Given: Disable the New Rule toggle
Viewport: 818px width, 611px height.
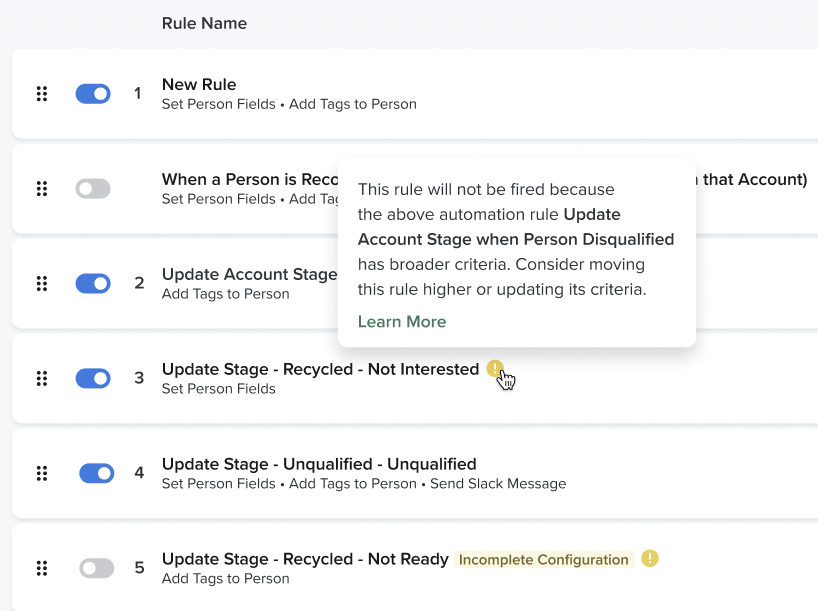Looking at the screenshot, I should pyautogui.click(x=93, y=93).
